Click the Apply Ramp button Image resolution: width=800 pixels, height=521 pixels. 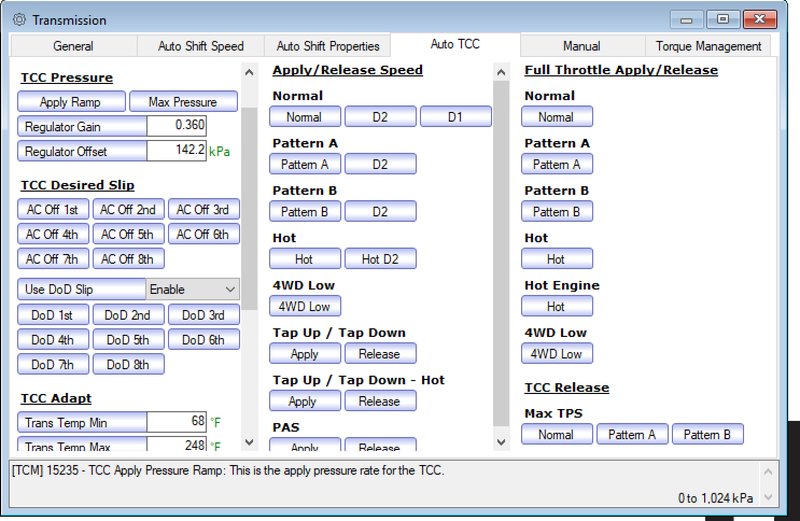tap(72, 102)
